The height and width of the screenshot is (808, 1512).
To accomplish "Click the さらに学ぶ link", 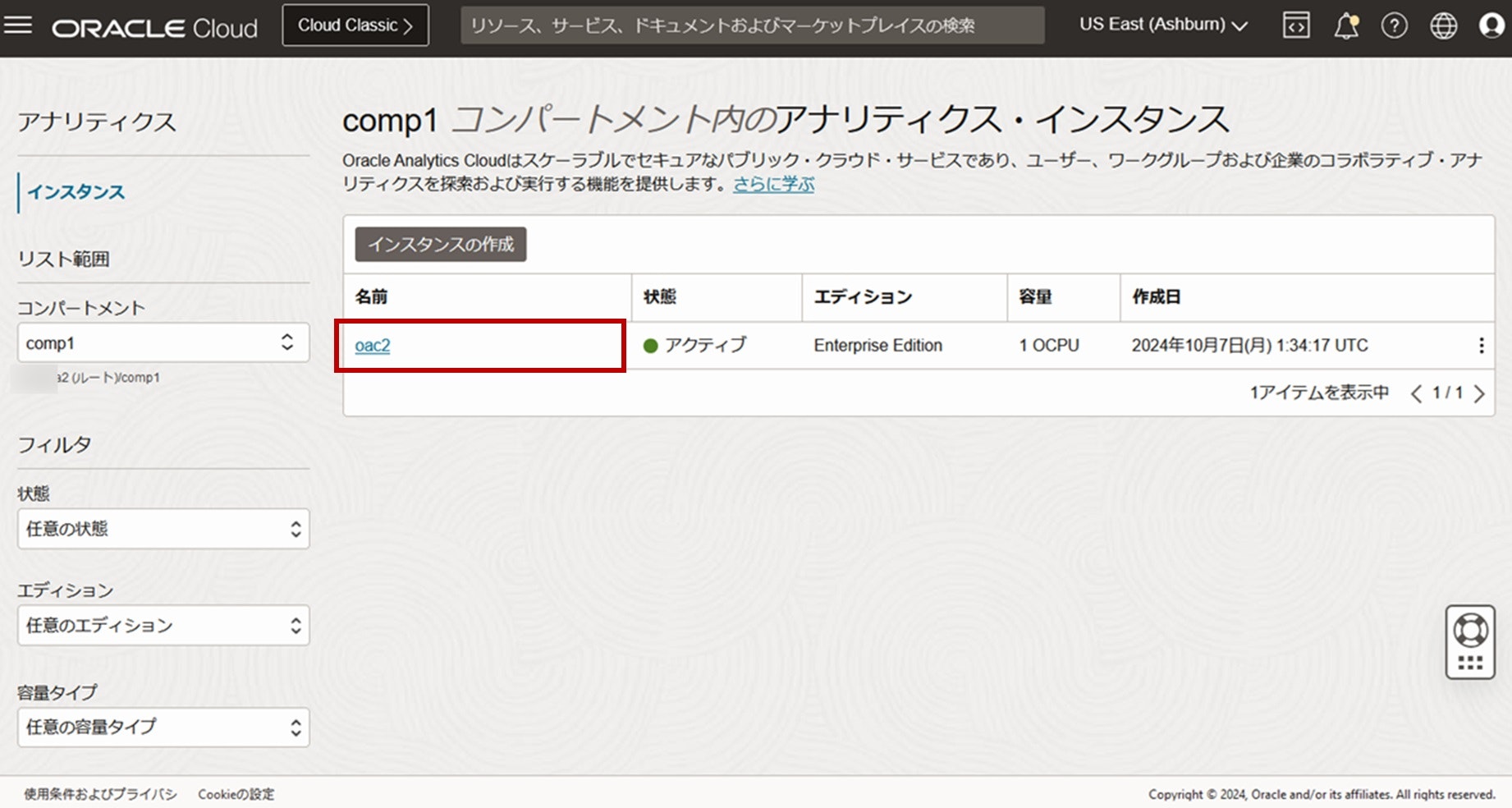I will (773, 184).
